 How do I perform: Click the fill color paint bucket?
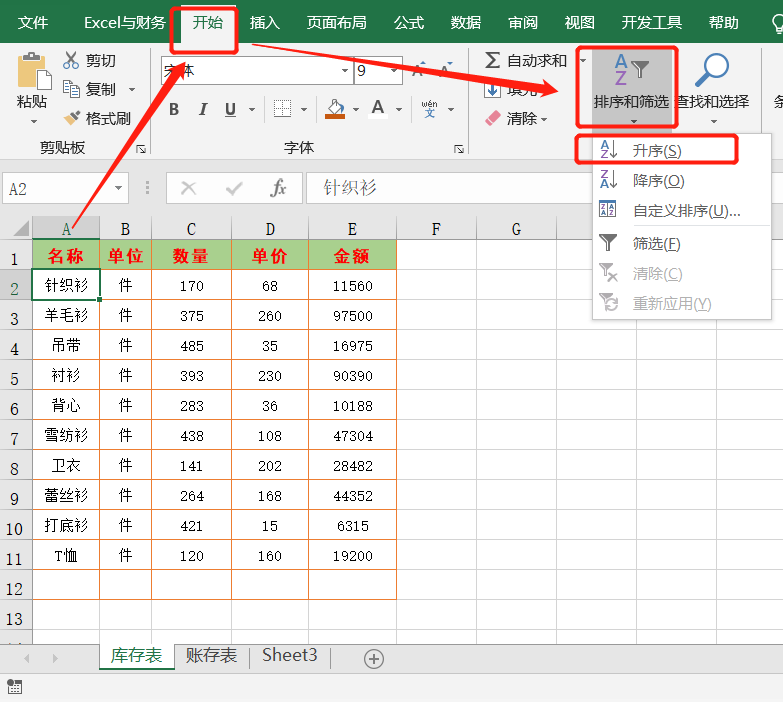(336, 109)
